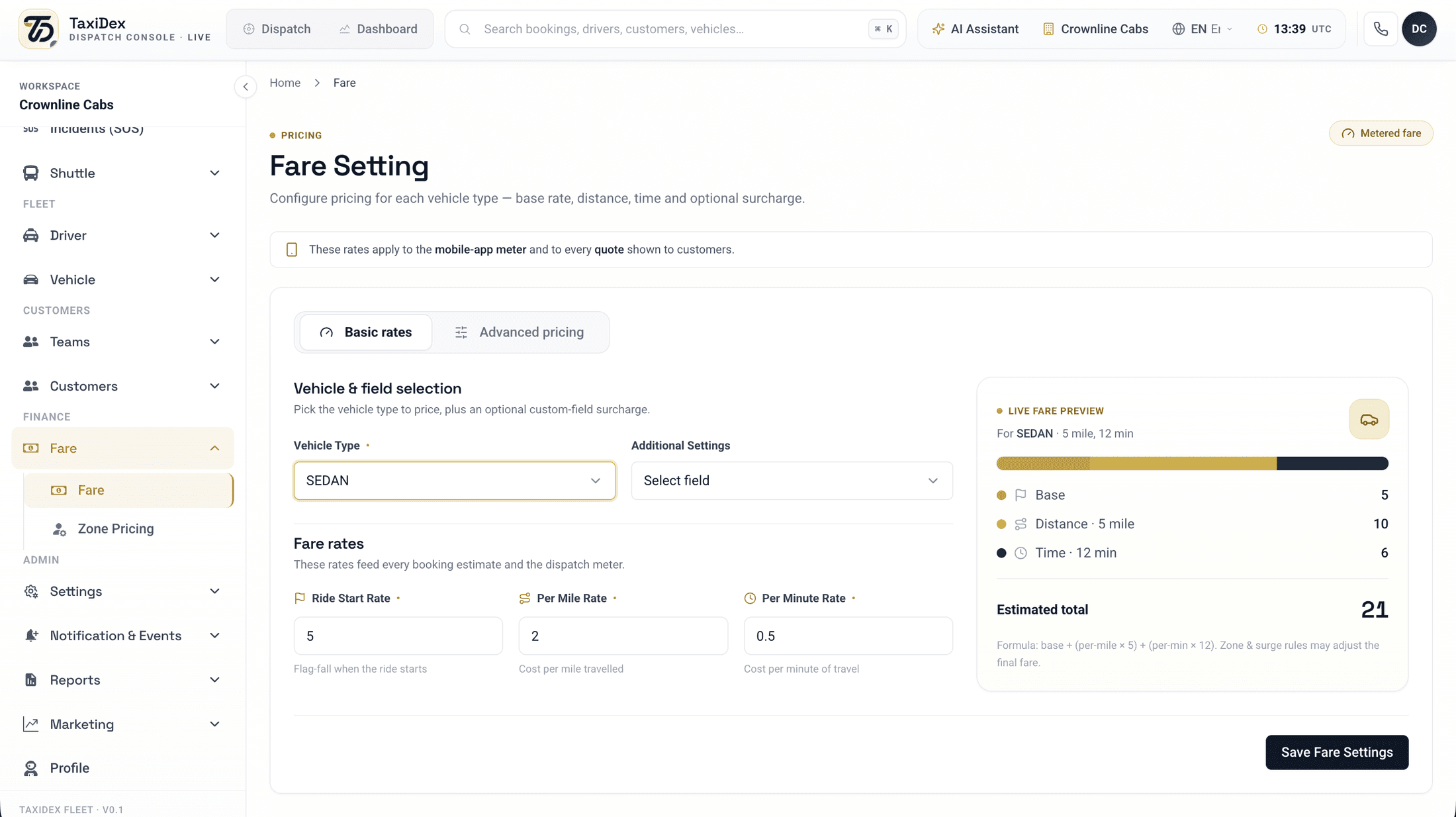Click the mobile phone icon in info banner
Image resolution: width=1456 pixels, height=817 pixels.
coord(291,250)
